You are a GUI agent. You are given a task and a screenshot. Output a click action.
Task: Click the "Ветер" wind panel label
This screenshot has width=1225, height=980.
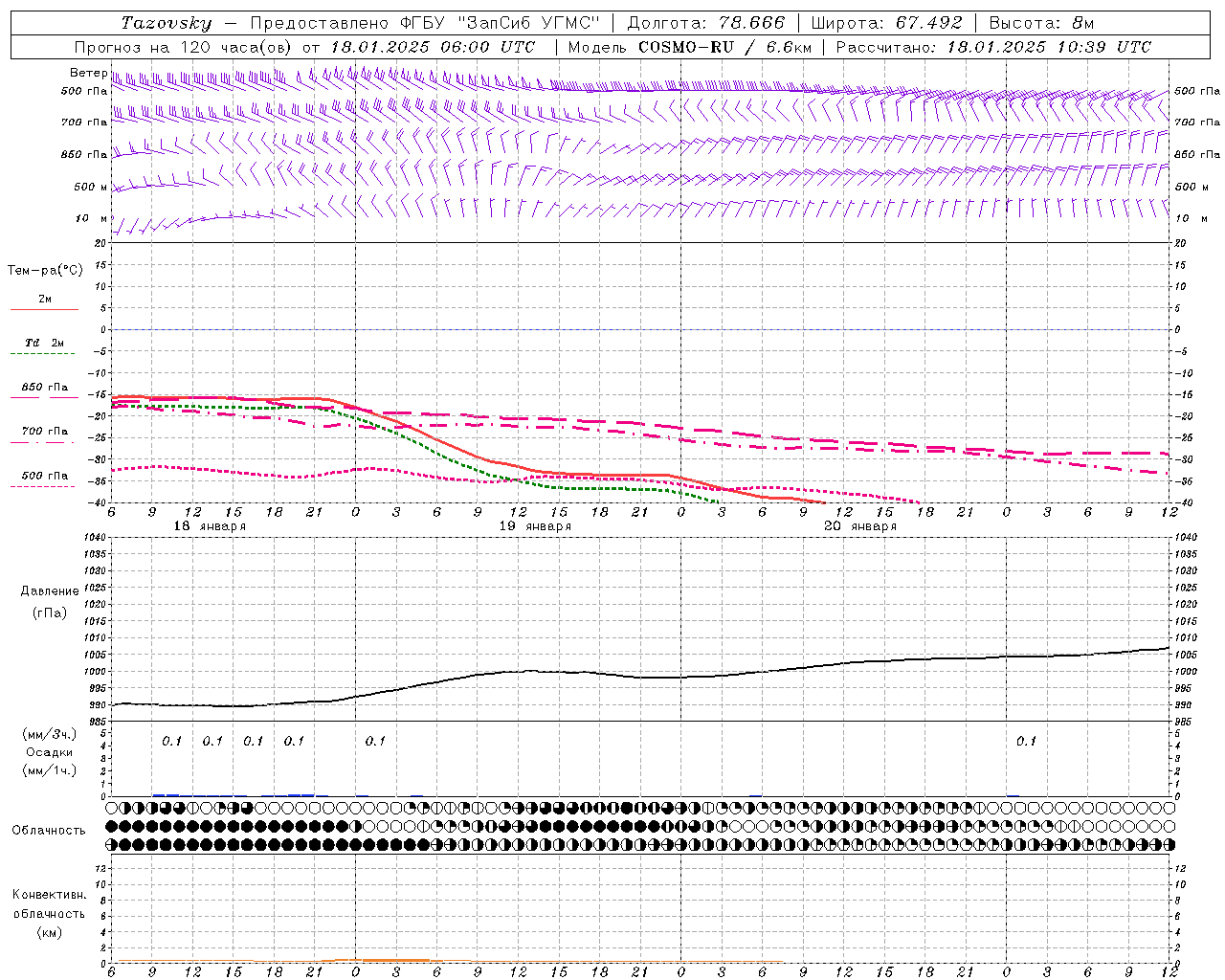pos(89,73)
